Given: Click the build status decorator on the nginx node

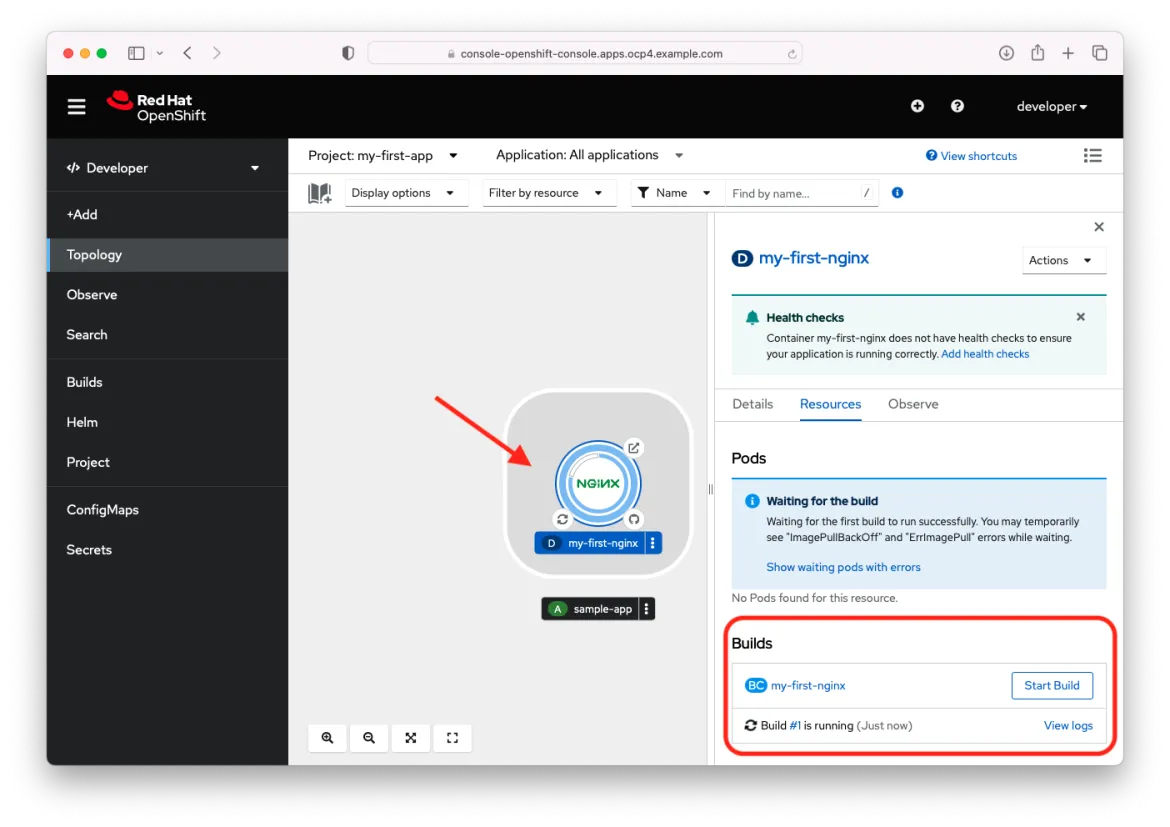Looking at the screenshot, I should (x=562, y=519).
